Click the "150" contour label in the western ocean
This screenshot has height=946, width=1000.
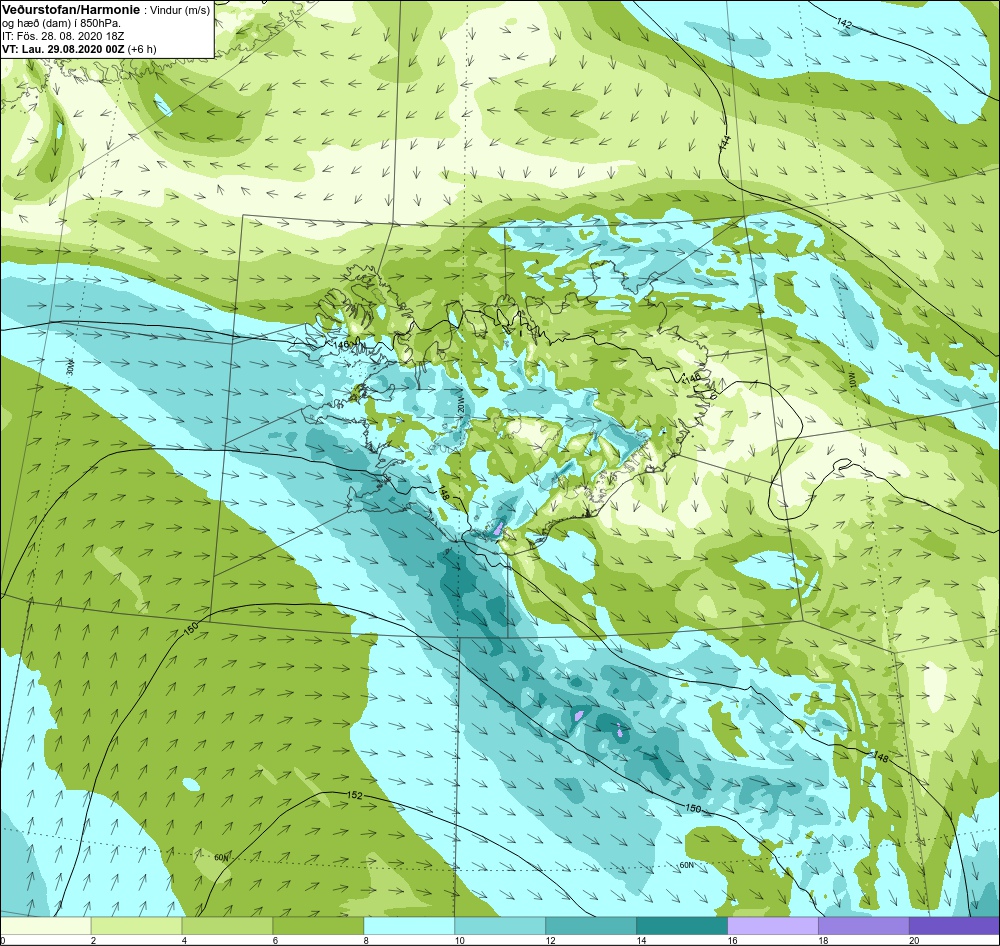(x=191, y=630)
